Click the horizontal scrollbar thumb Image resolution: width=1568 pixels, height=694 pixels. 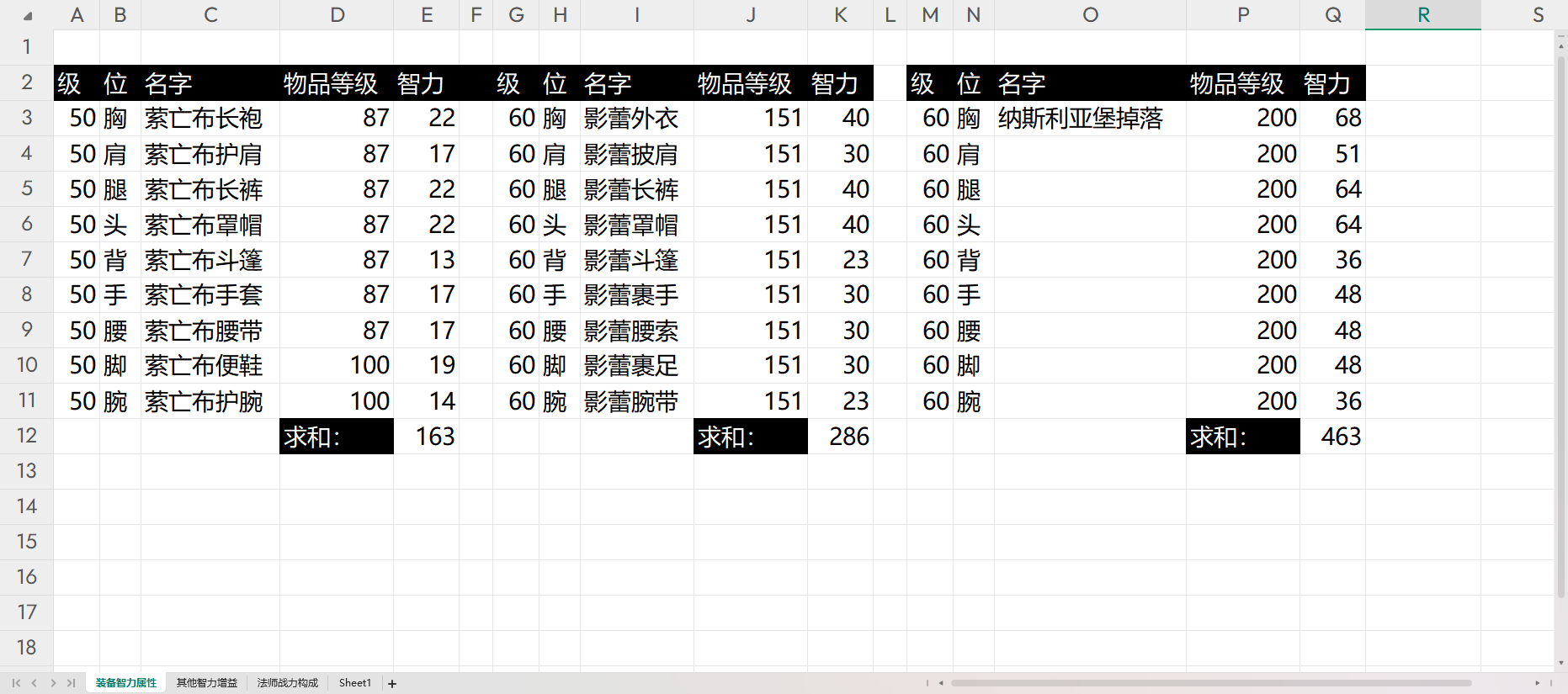pyautogui.click(x=1210, y=683)
